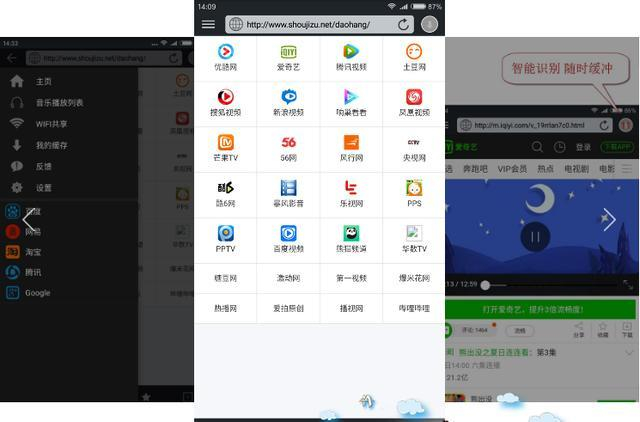Open the 第一视频 text link
The image size is (640, 422).
351,278
